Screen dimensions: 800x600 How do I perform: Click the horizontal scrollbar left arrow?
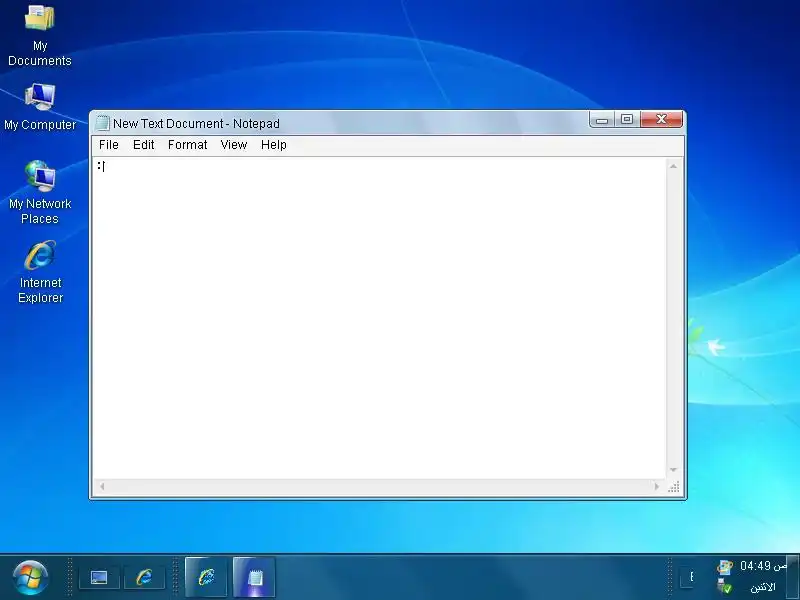tap(102, 487)
